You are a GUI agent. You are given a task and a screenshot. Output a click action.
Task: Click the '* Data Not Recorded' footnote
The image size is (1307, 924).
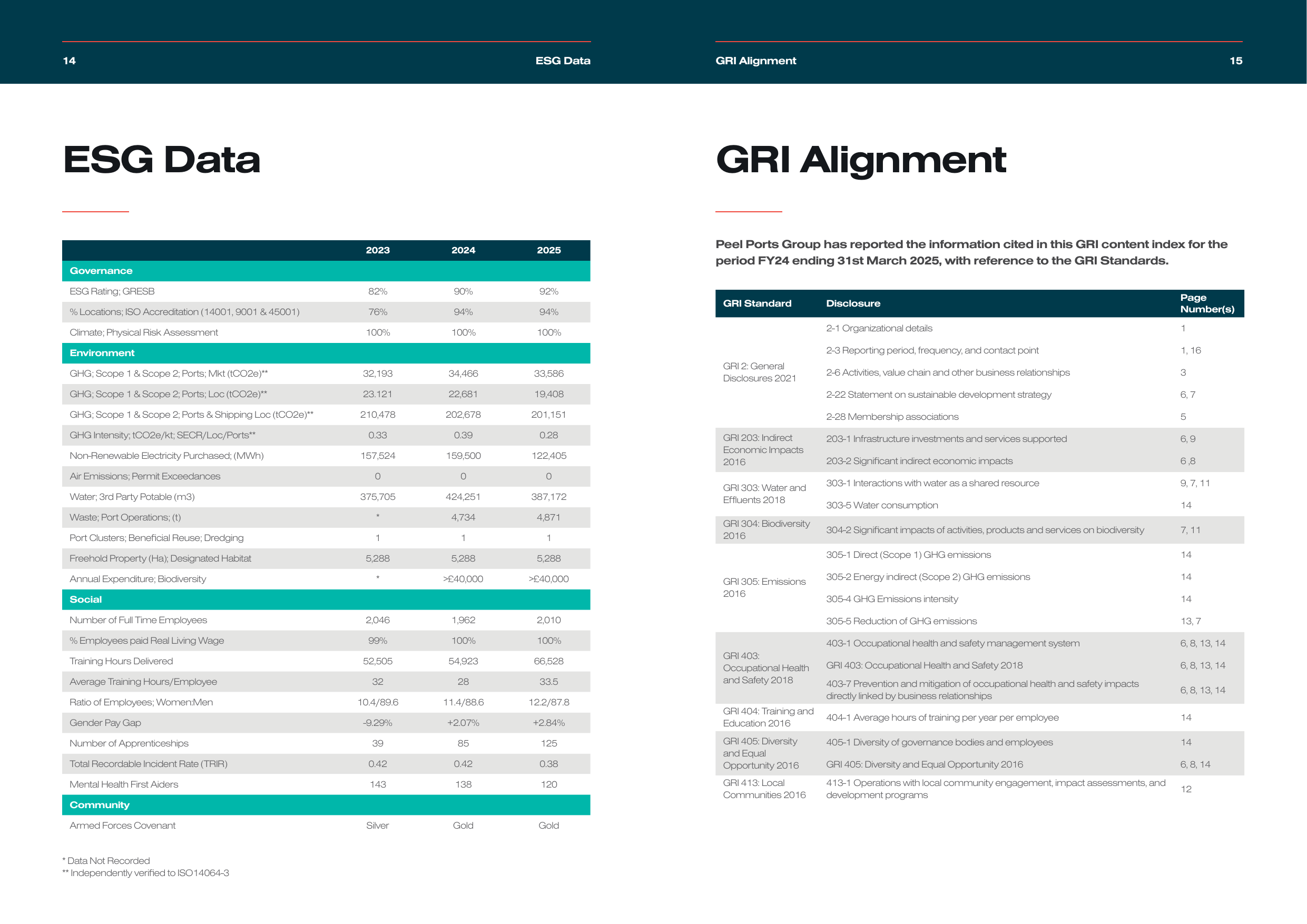(106, 861)
